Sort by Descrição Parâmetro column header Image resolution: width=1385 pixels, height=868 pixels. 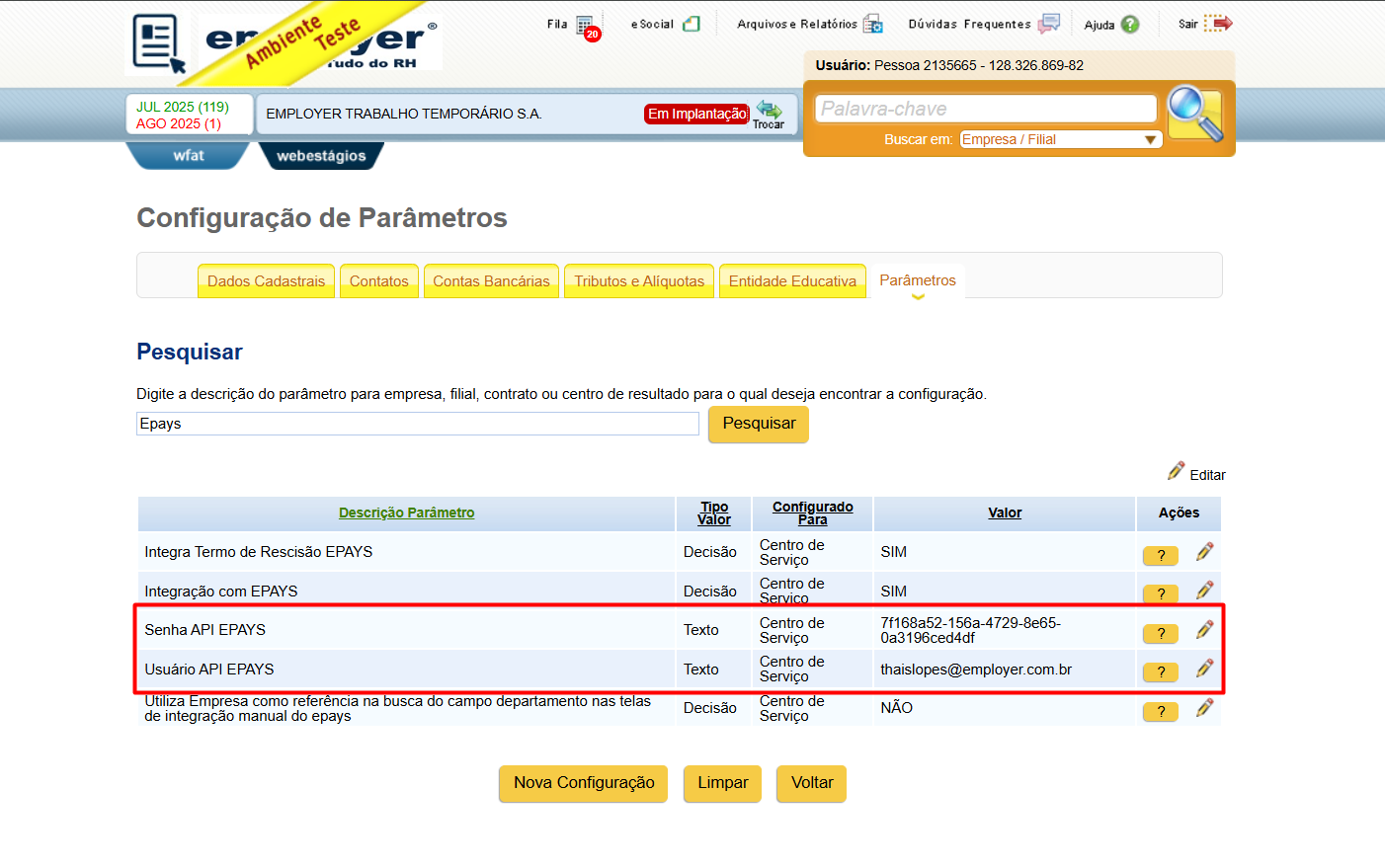406,513
